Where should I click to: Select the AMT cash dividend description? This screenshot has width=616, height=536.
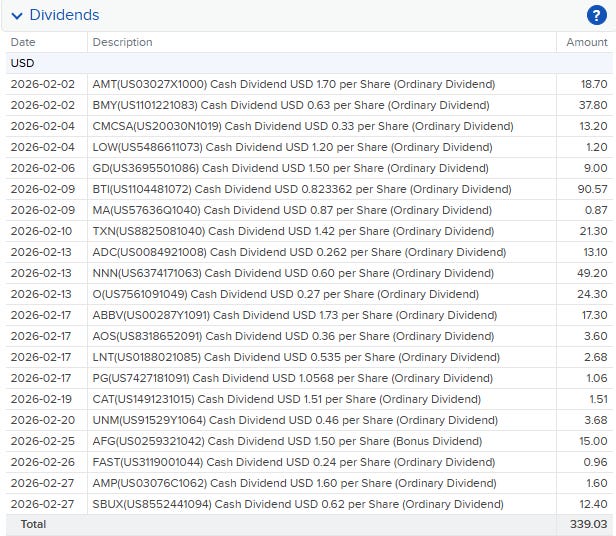(x=293, y=84)
